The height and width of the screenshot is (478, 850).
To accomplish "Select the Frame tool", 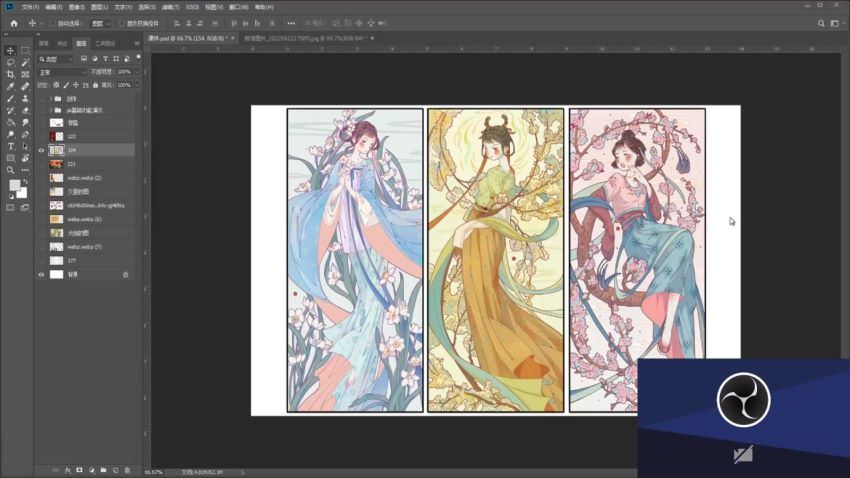I will [x=25, y=74].
